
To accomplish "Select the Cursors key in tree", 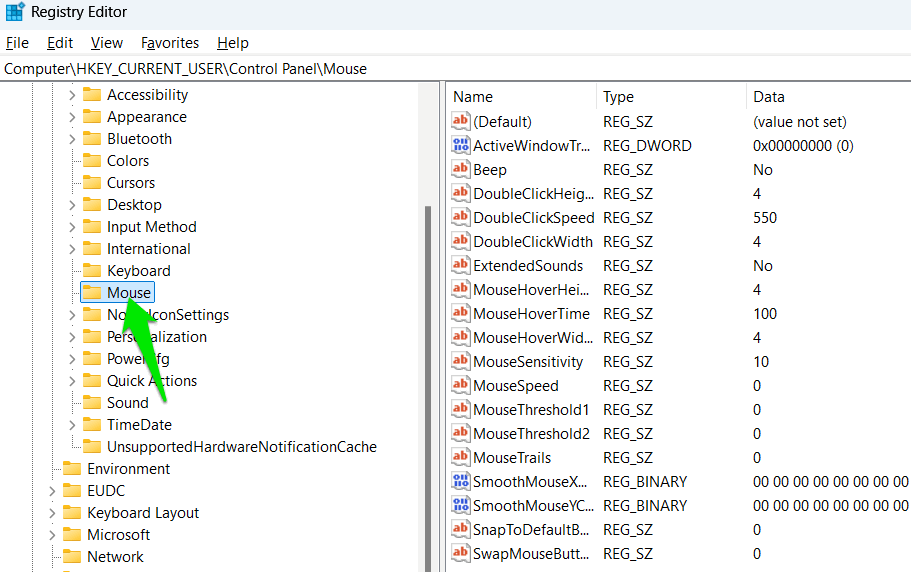I will 131,183.
